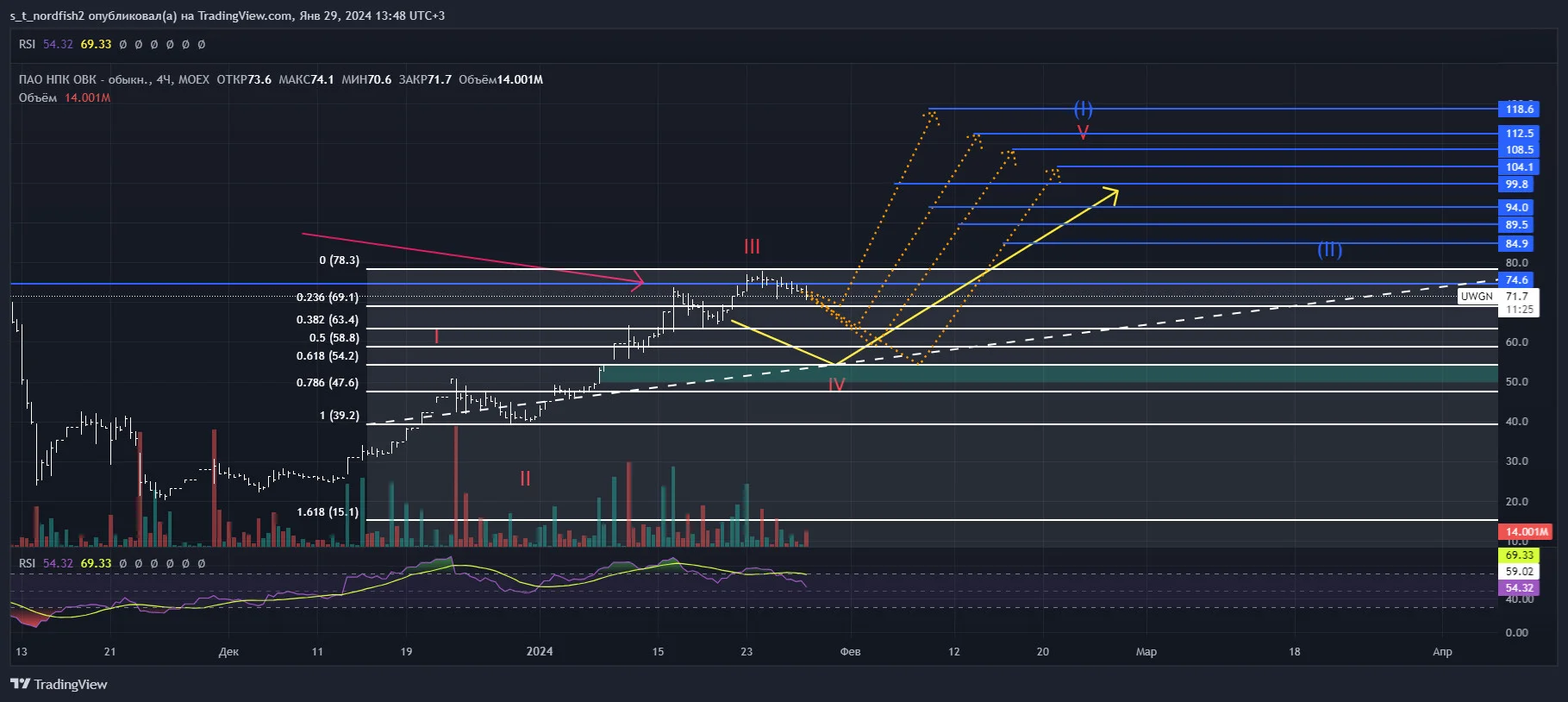
Task: Click the 118.6 price level label
Action: (x=1520, y=109)
